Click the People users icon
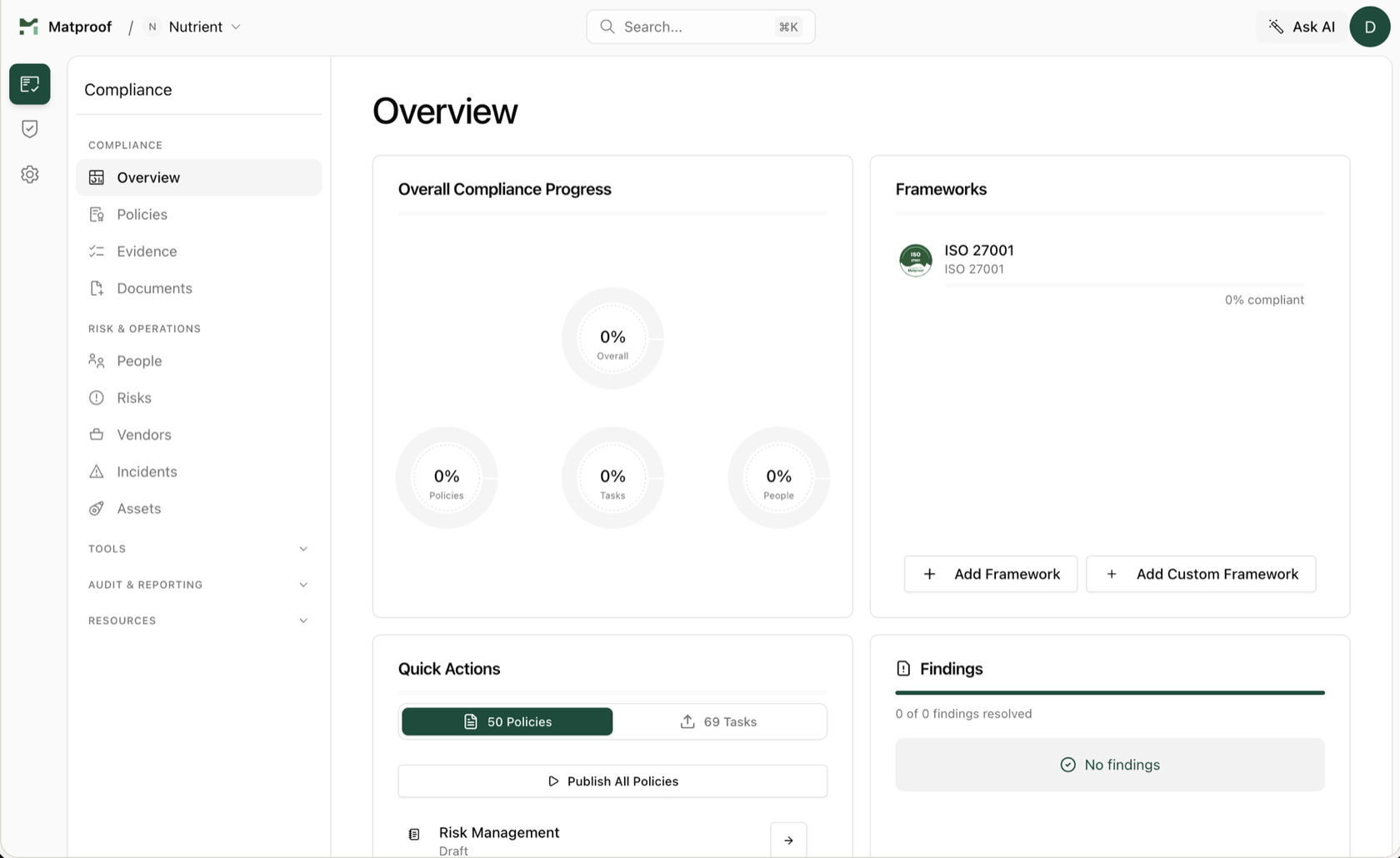Image resolution: width=1400 pixels, height=858 pixels. tap(97, 361)
